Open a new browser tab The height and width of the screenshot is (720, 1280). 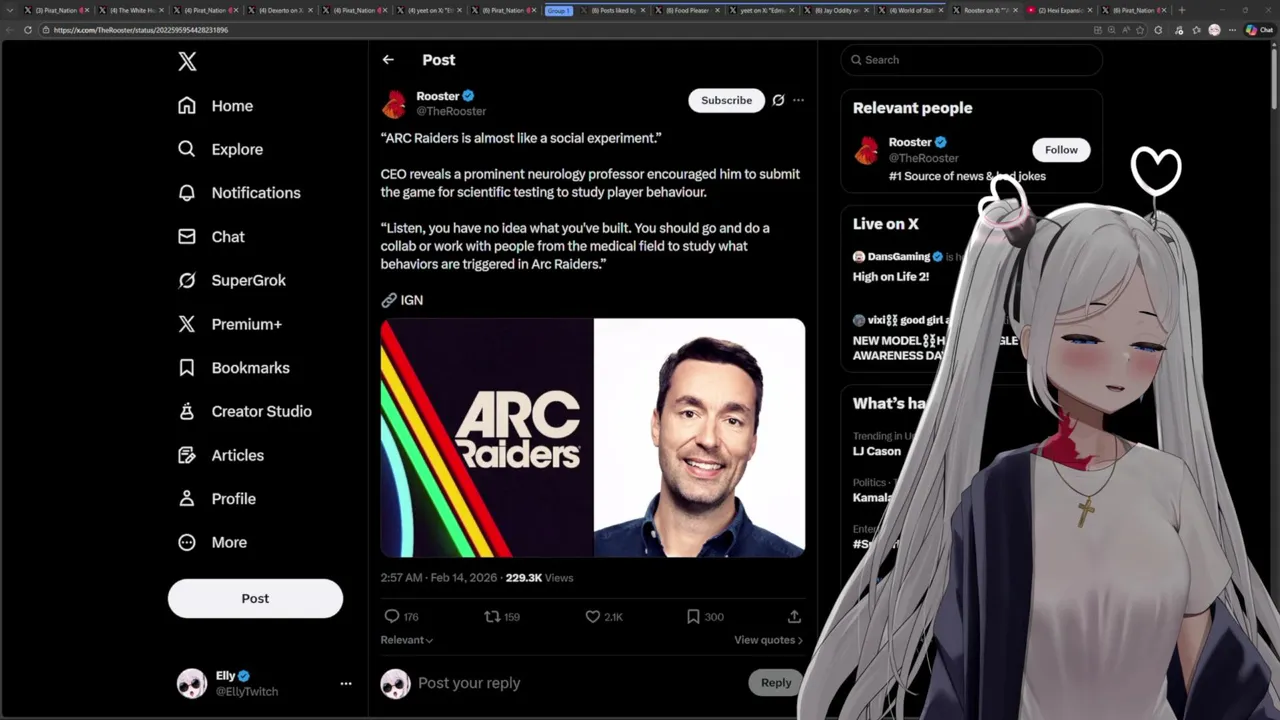(1182, 10)
